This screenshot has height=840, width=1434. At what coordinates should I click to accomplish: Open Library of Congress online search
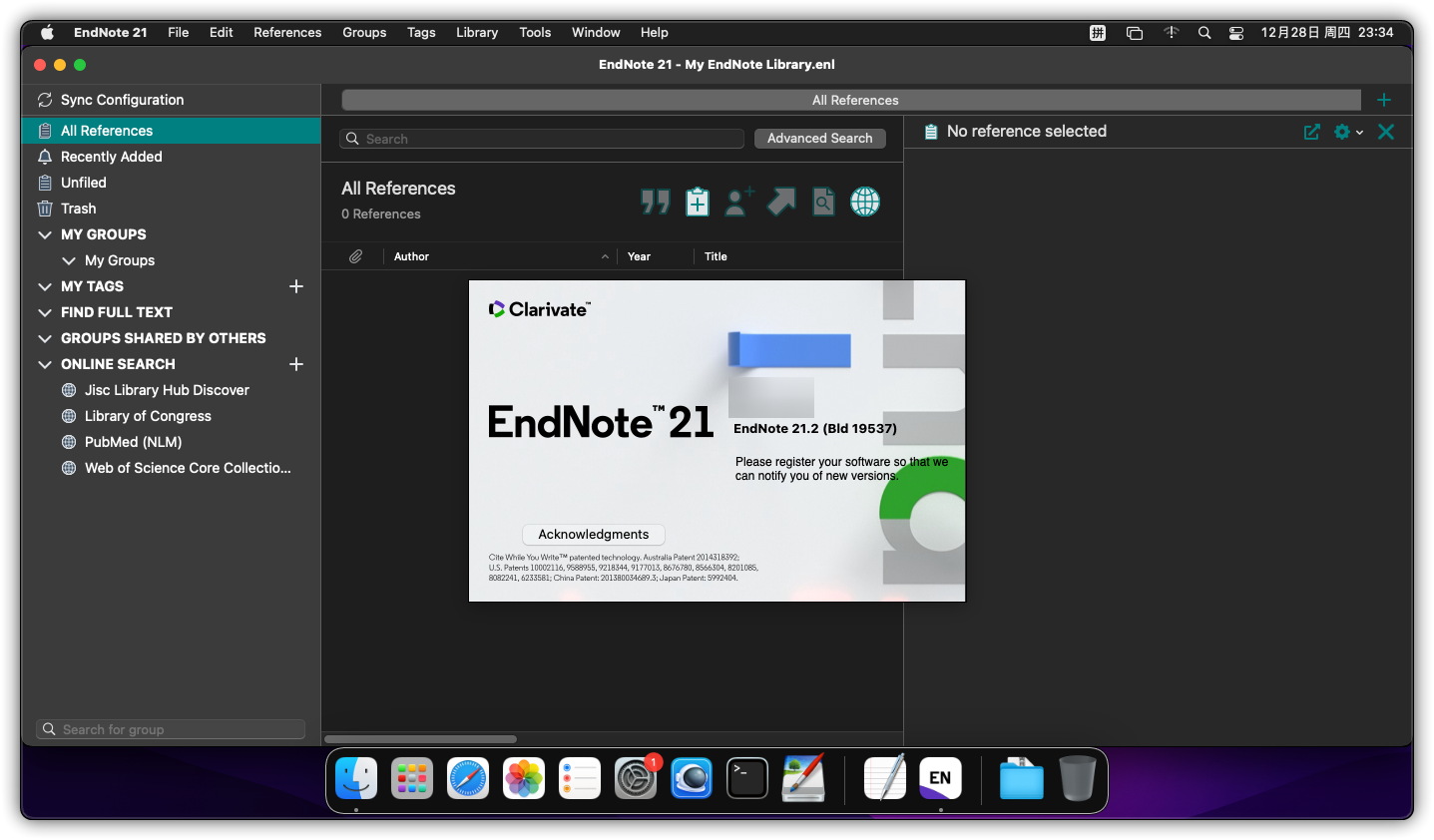148,416
